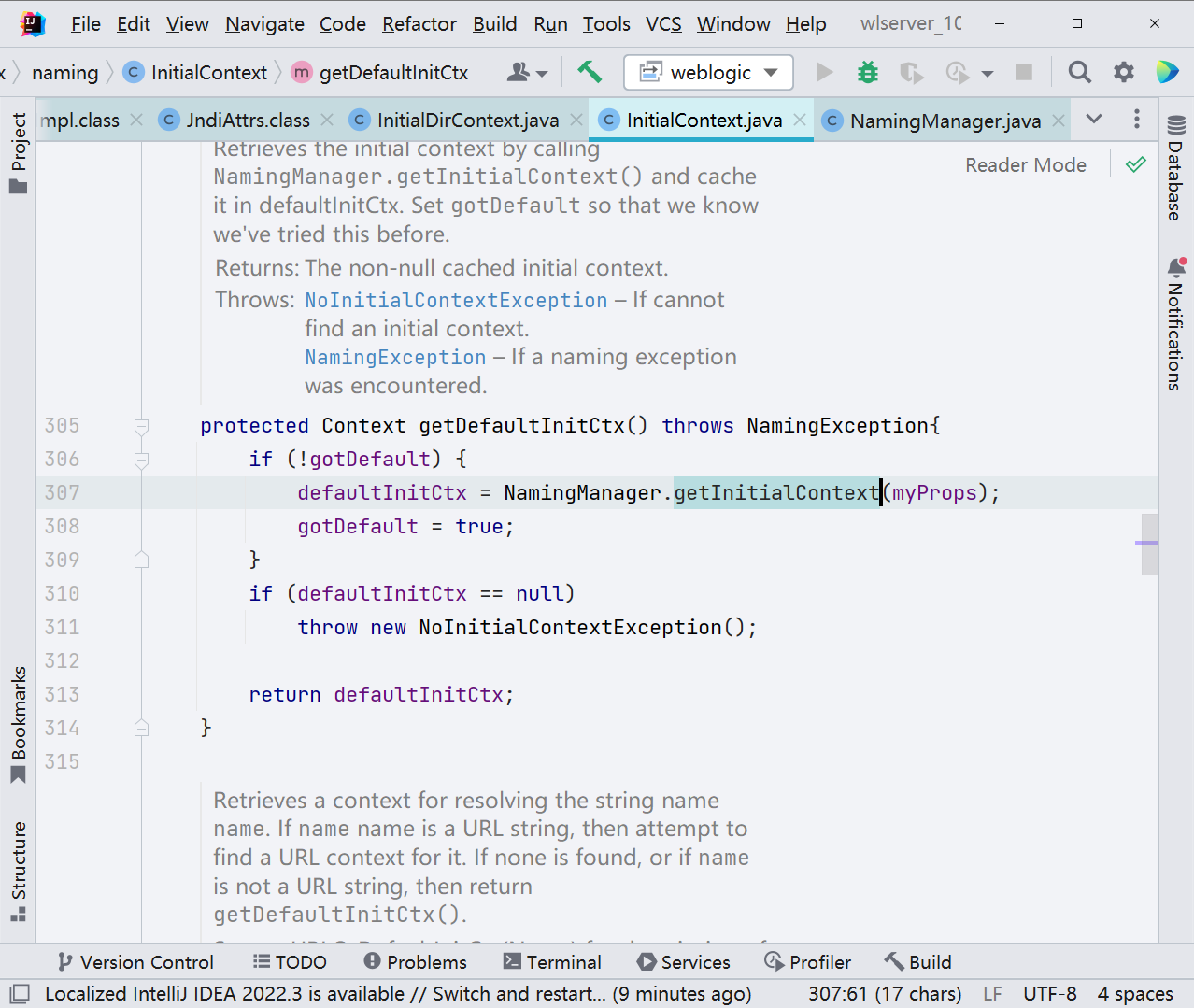Viewport: 1194px width, 1008px height.
Task: Open the Terminal tool window
Action: [x=552, y=962]
